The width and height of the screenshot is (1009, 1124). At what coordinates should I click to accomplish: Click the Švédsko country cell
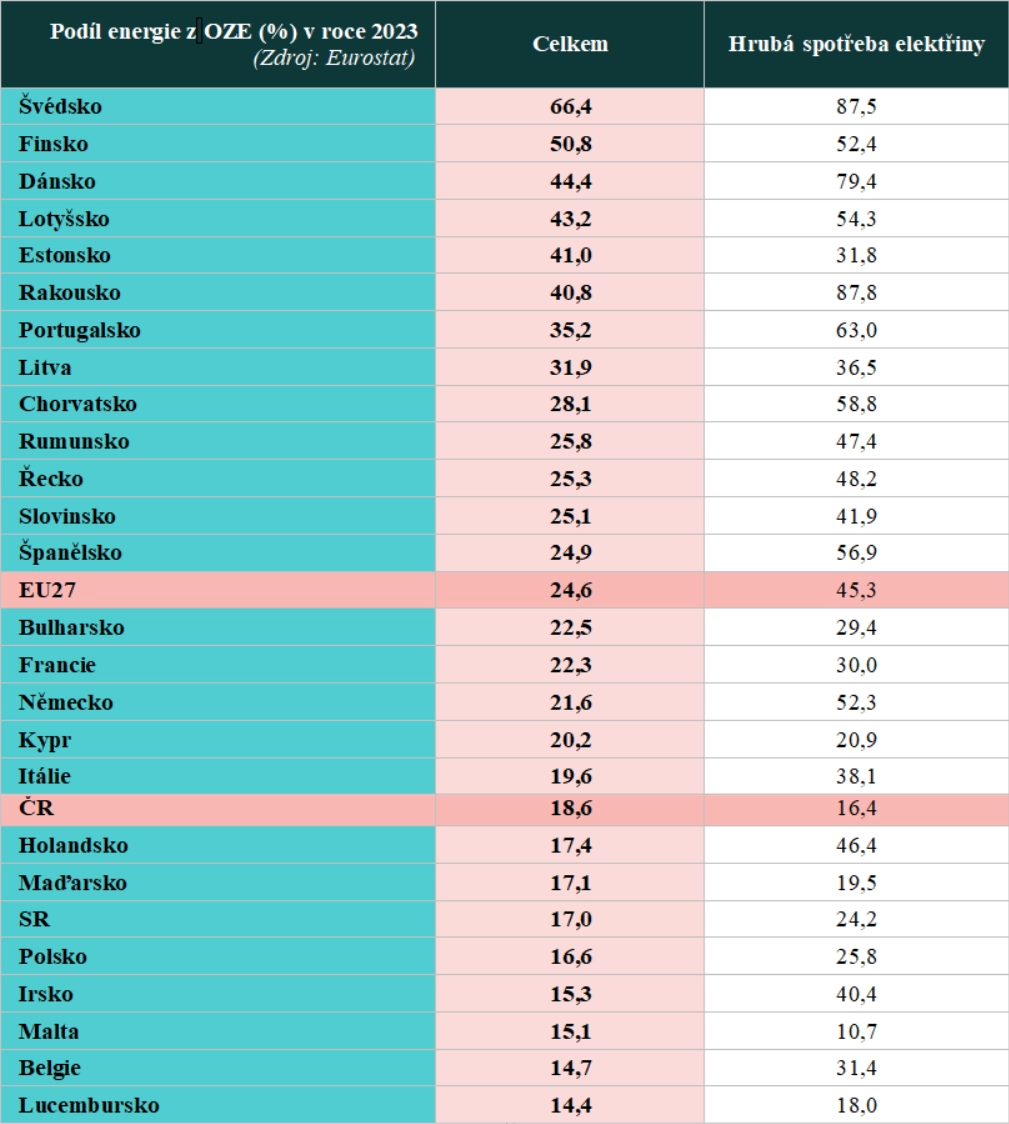(x=60, y=106)
